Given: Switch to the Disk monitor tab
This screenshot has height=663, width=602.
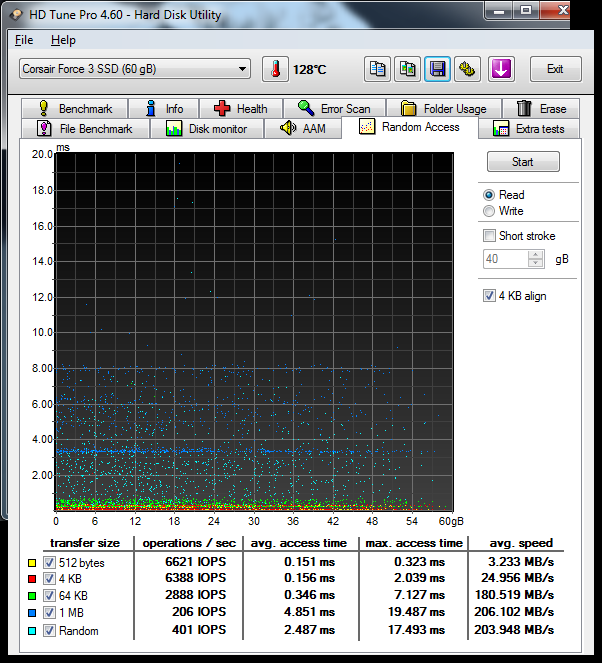Looking at the screenshot, I should pyautogui.click(x=207, y=129).
